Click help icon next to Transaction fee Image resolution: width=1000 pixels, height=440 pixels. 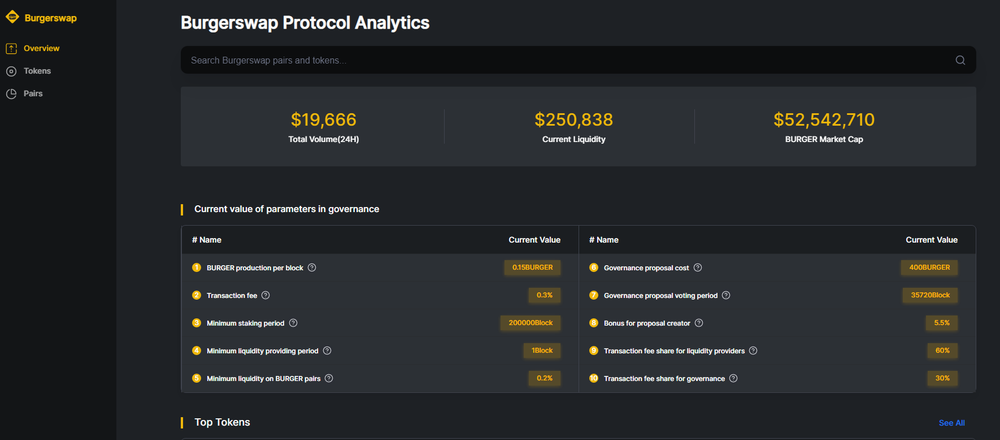(266, 296)
